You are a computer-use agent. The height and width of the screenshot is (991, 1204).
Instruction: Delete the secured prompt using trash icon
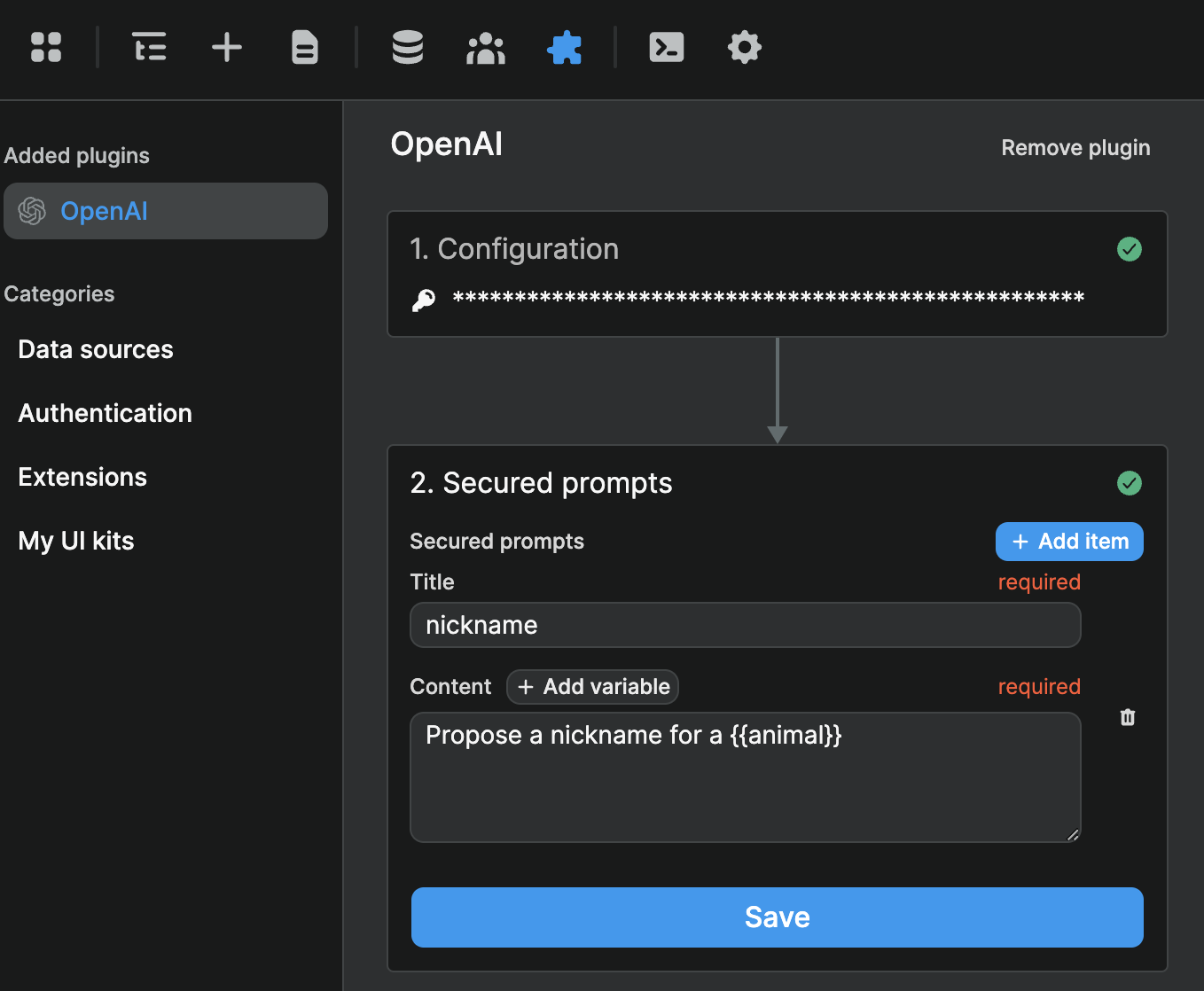click(1127, 717)
